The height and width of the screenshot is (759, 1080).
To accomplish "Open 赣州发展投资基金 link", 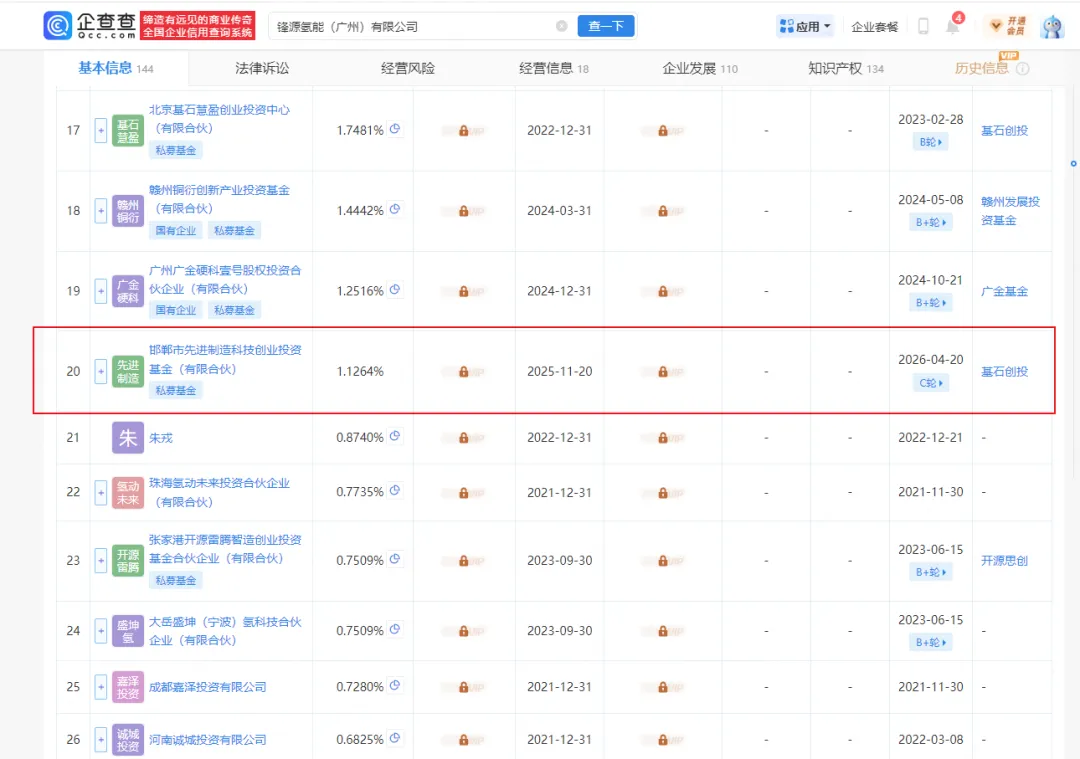I will (x=1010, y=211).
